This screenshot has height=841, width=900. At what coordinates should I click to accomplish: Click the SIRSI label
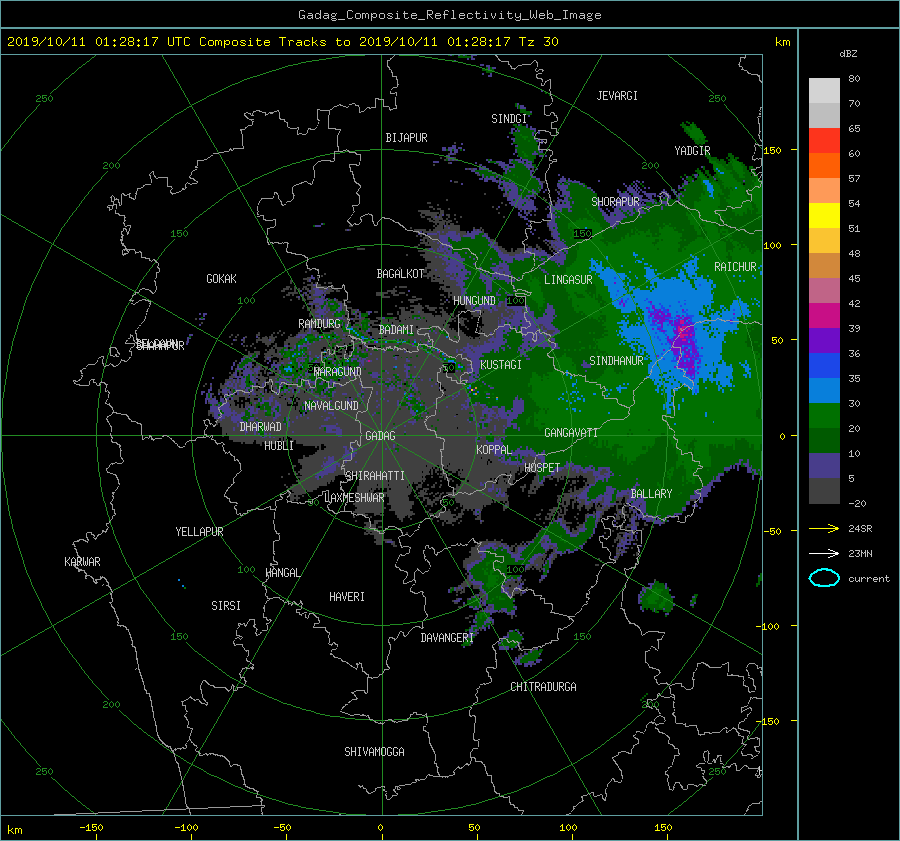226,606
